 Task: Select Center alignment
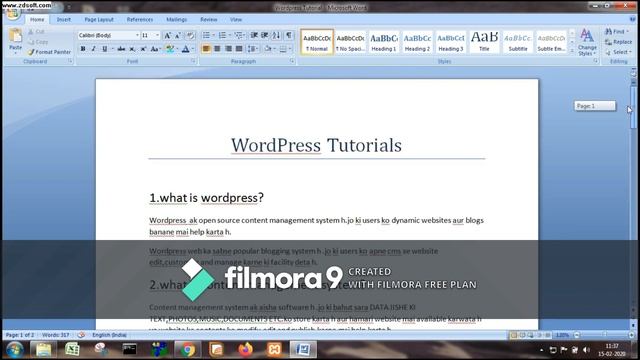(x=217, y=49)
